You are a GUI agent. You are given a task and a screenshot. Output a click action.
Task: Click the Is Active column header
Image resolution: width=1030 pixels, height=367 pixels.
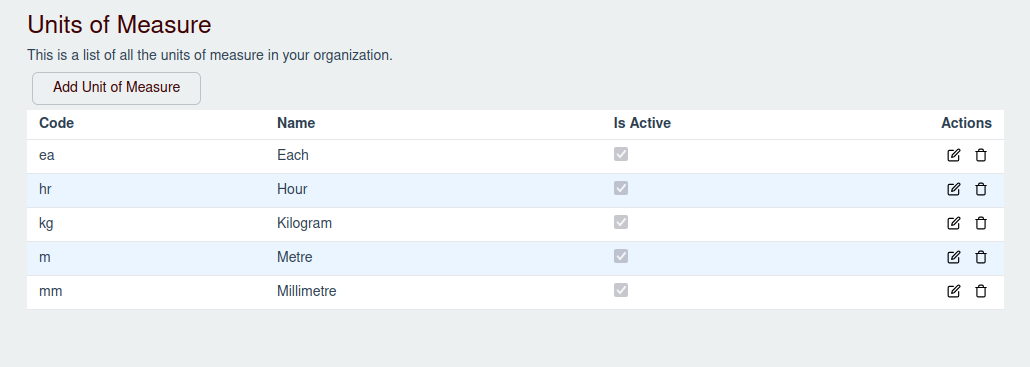(642, 123)
